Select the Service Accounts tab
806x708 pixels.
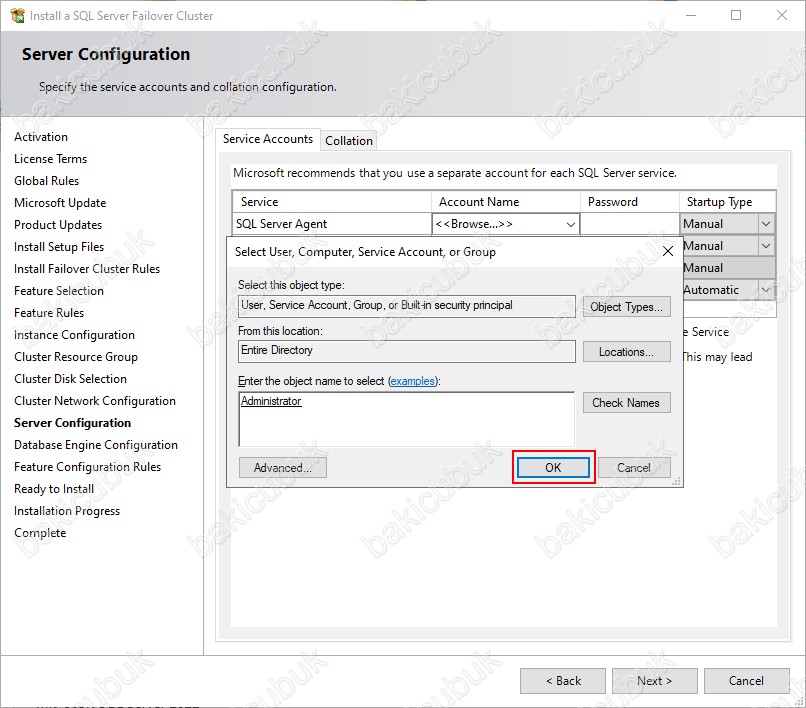click(x=268, y=139)
